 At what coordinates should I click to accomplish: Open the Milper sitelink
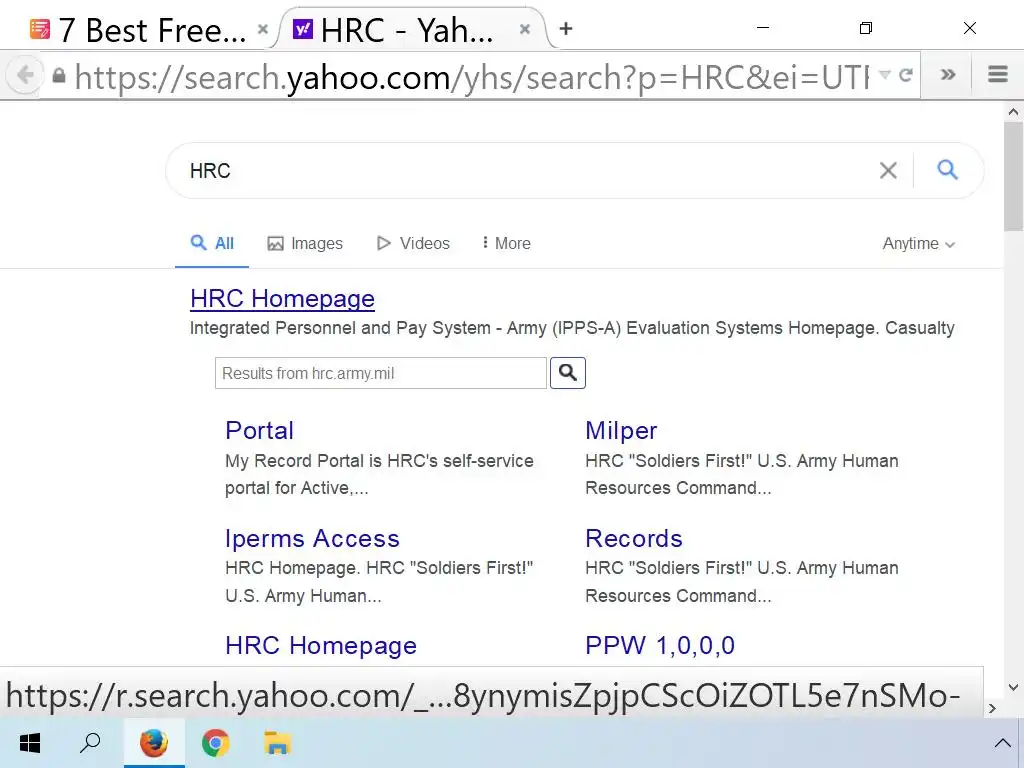tap(621, 430)
